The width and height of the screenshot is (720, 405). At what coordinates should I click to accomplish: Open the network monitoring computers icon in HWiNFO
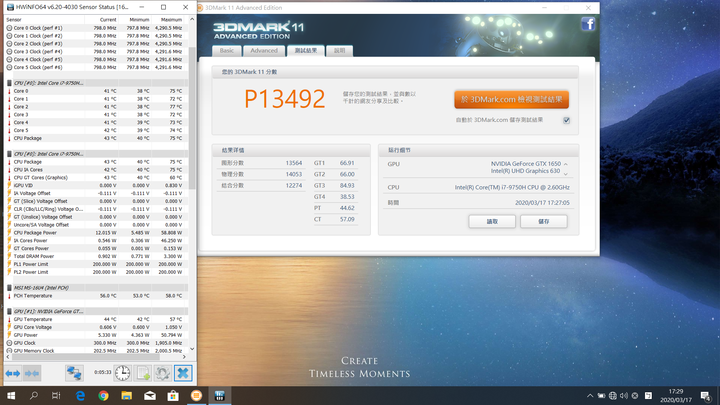click(x=74, y=373)
